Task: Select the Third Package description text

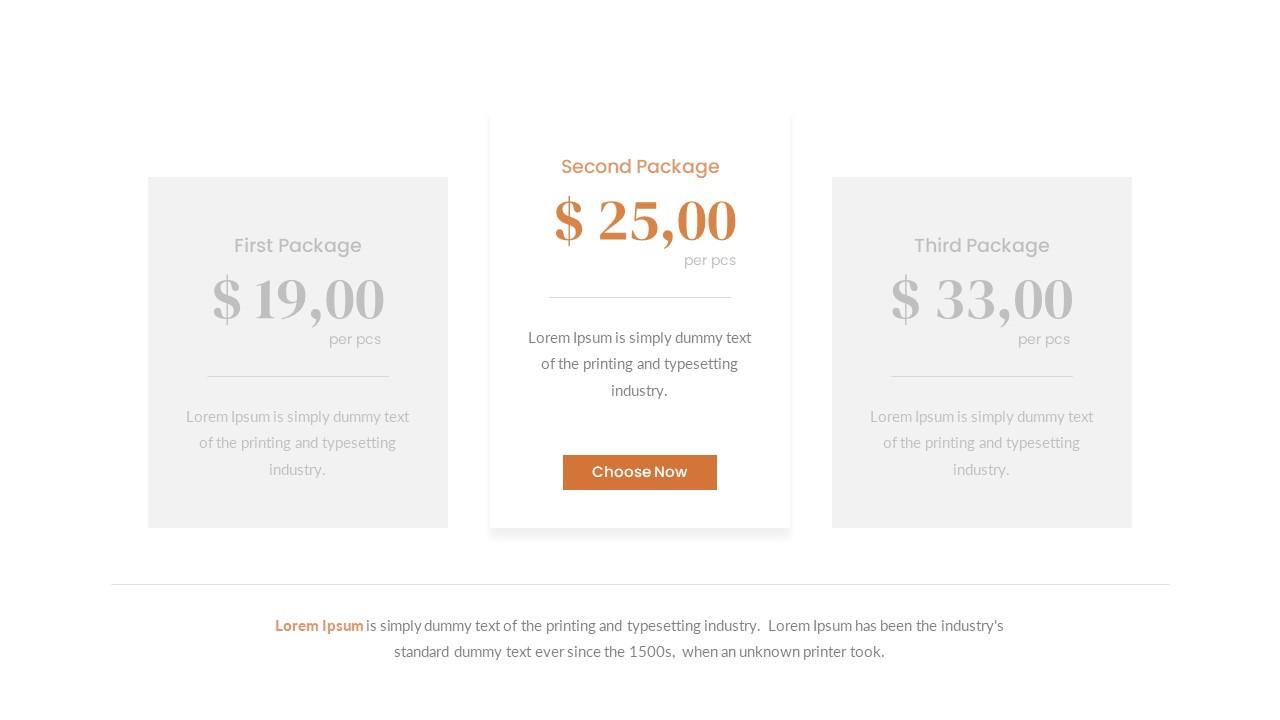Action: 982,443
